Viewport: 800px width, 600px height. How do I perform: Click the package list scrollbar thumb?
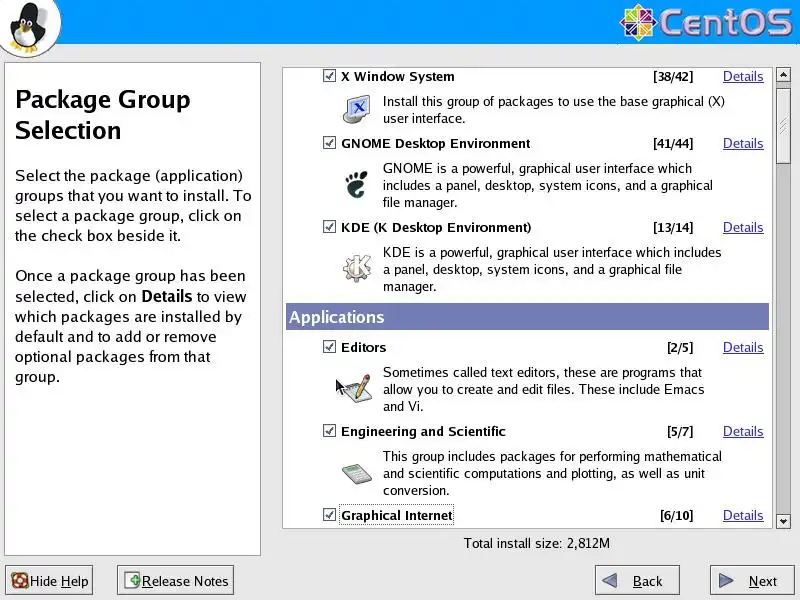pyautogui.click(x=783, y=124)
